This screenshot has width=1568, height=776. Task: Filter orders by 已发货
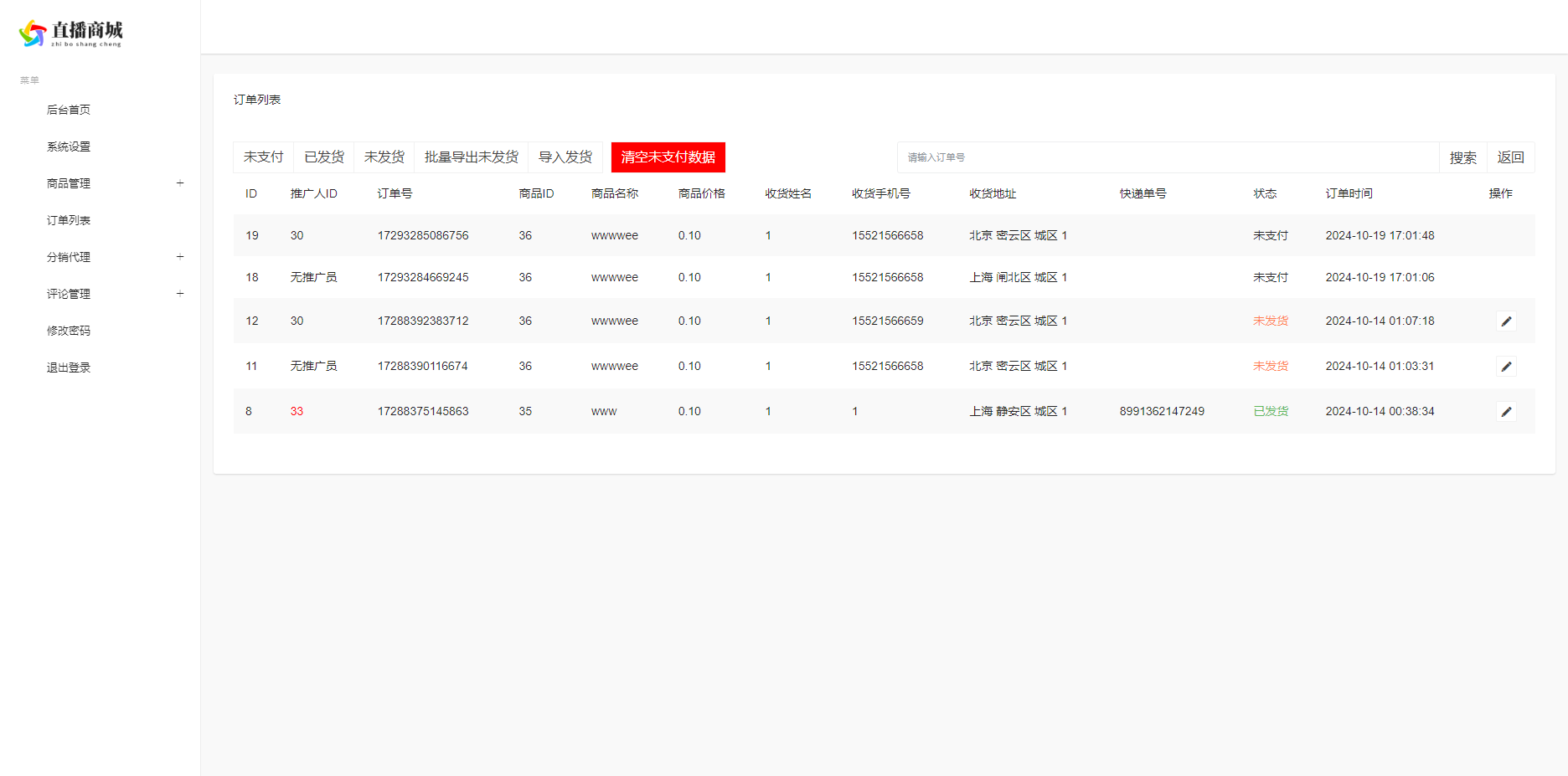pyautogui.click(x=324, y=157)
